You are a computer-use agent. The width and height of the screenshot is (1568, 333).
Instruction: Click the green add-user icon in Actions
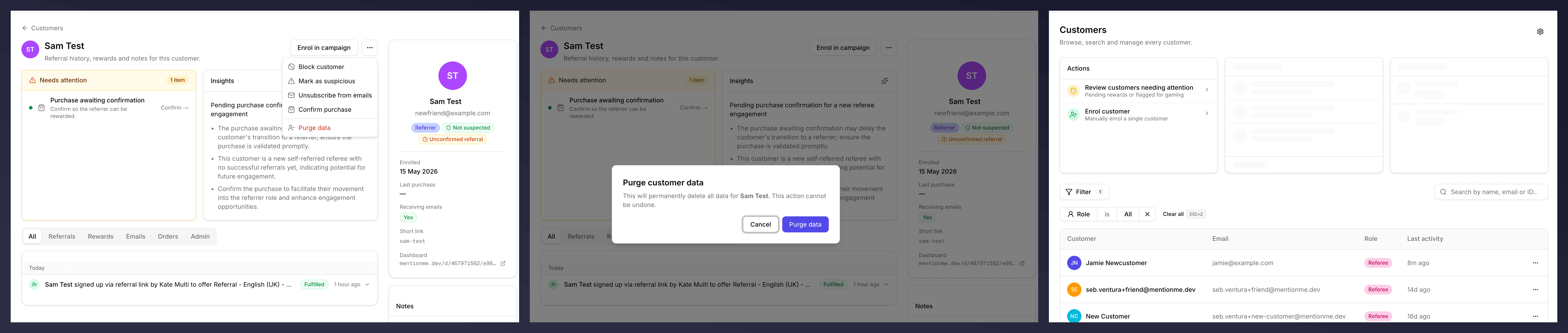coord(1073,114)
